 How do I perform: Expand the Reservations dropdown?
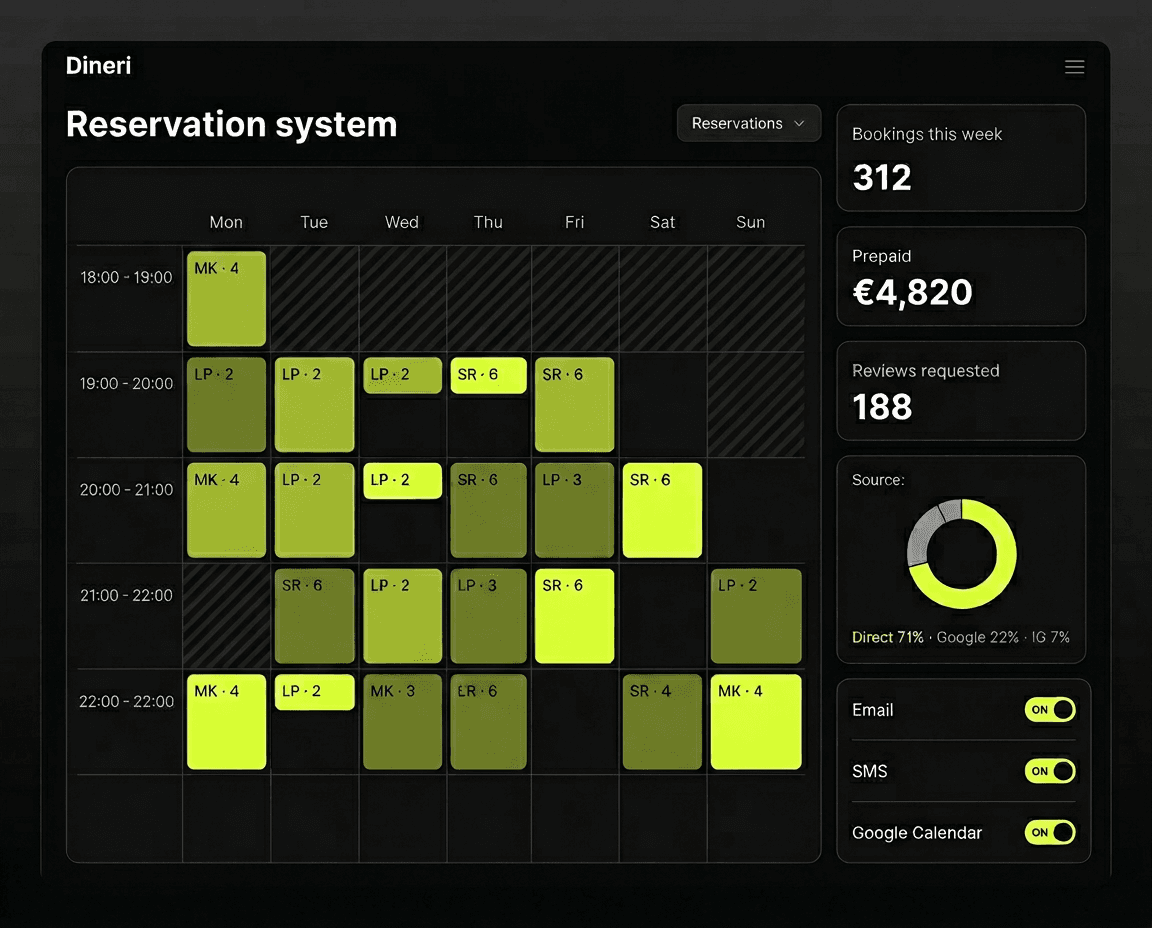748,123
